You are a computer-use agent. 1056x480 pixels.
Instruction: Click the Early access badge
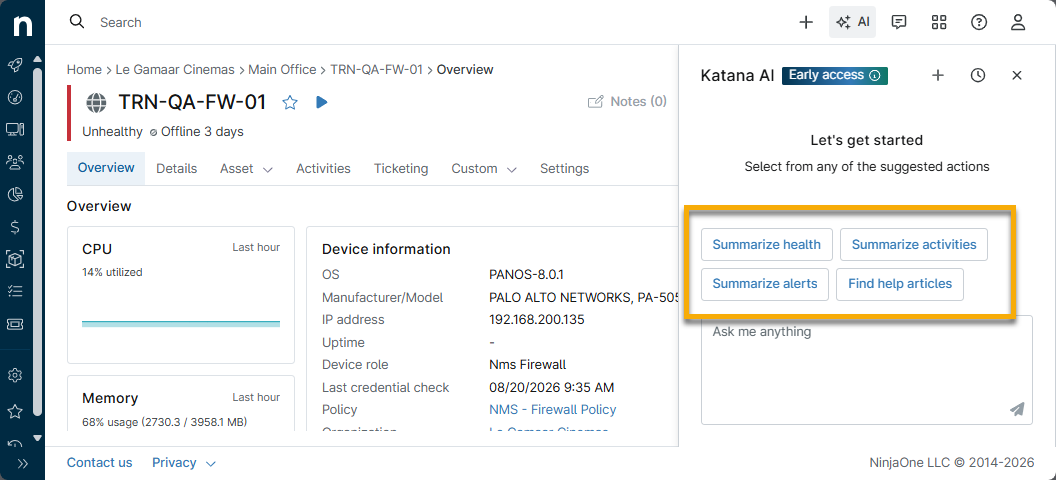pos(834,75)
